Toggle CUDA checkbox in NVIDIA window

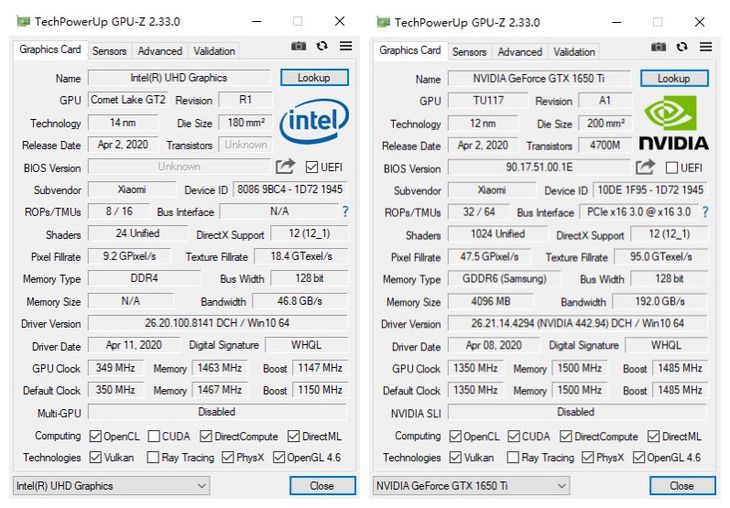pos(514,436)
